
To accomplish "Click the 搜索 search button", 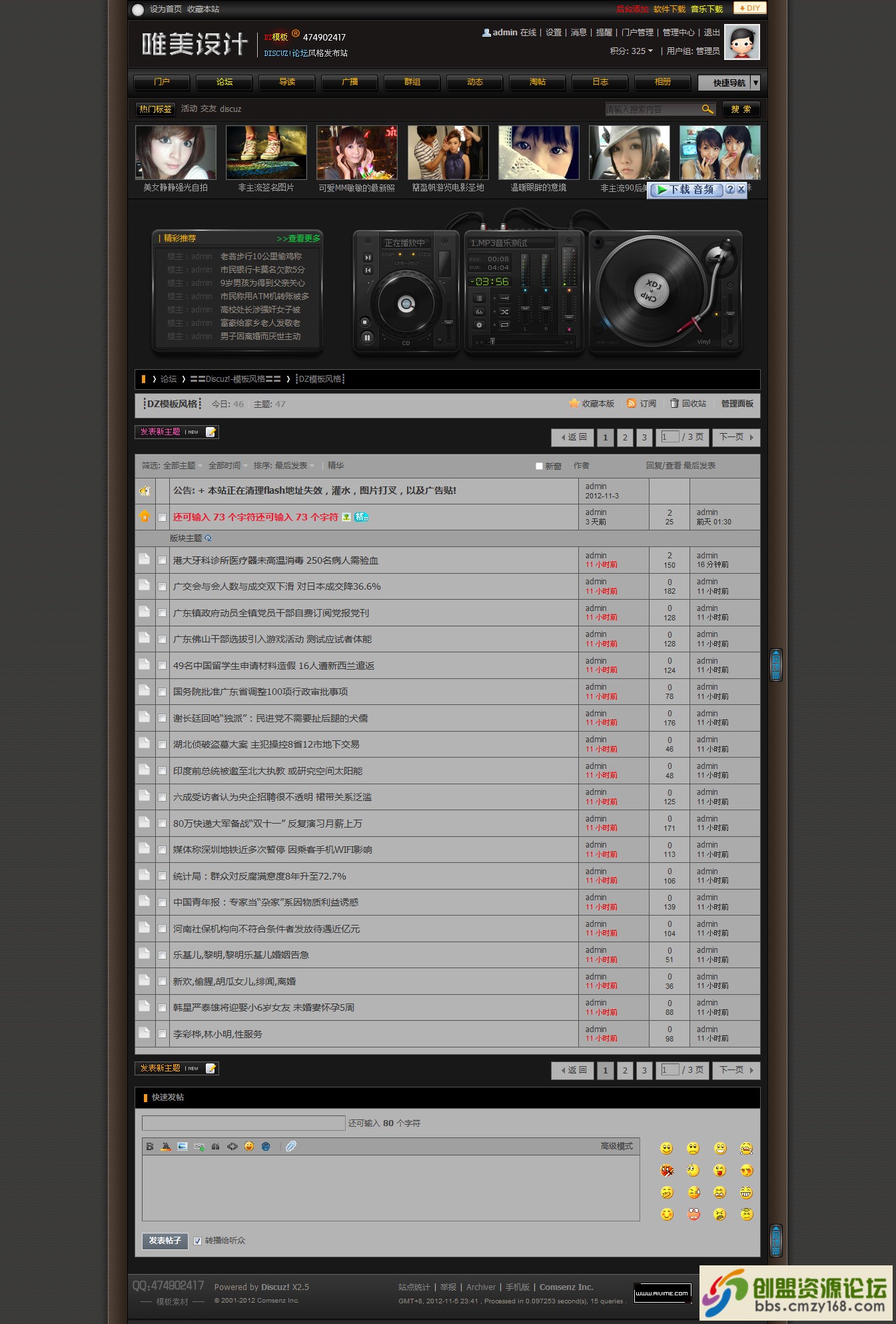I will [x=741, y=109].
